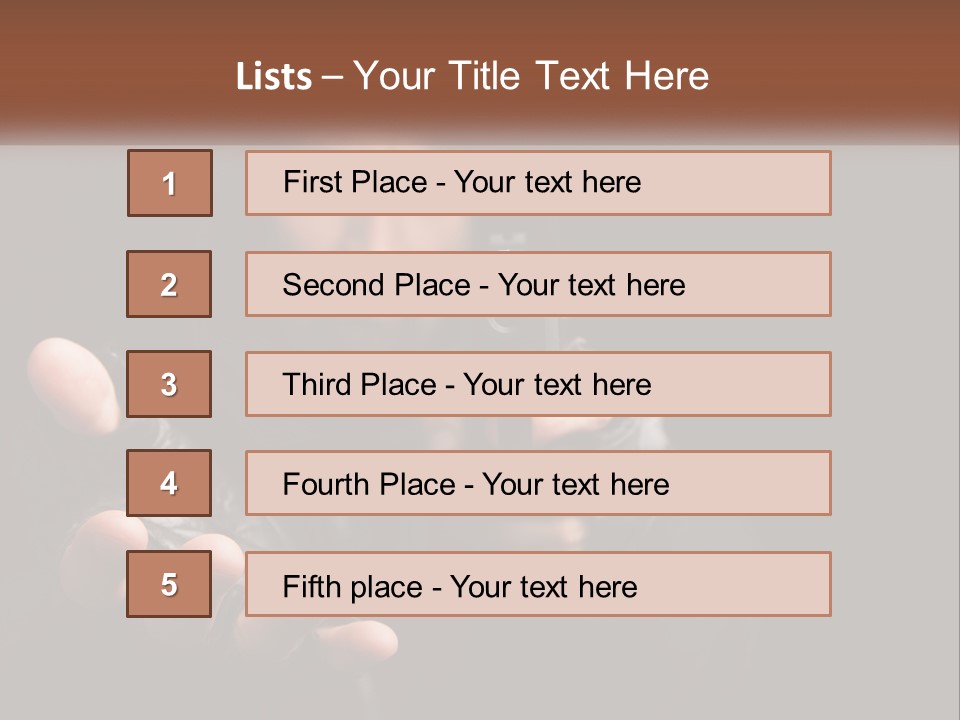Click the words 'Second Place'

point(376,285)
